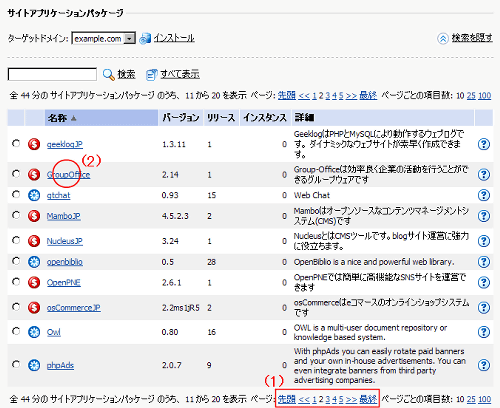Click the red package icon for GroupOffice

(x=34, y=174)
